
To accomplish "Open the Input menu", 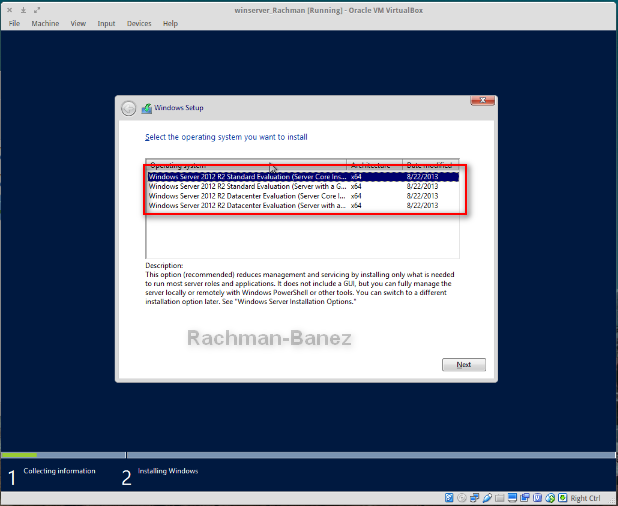I will [x=106, y=24].
